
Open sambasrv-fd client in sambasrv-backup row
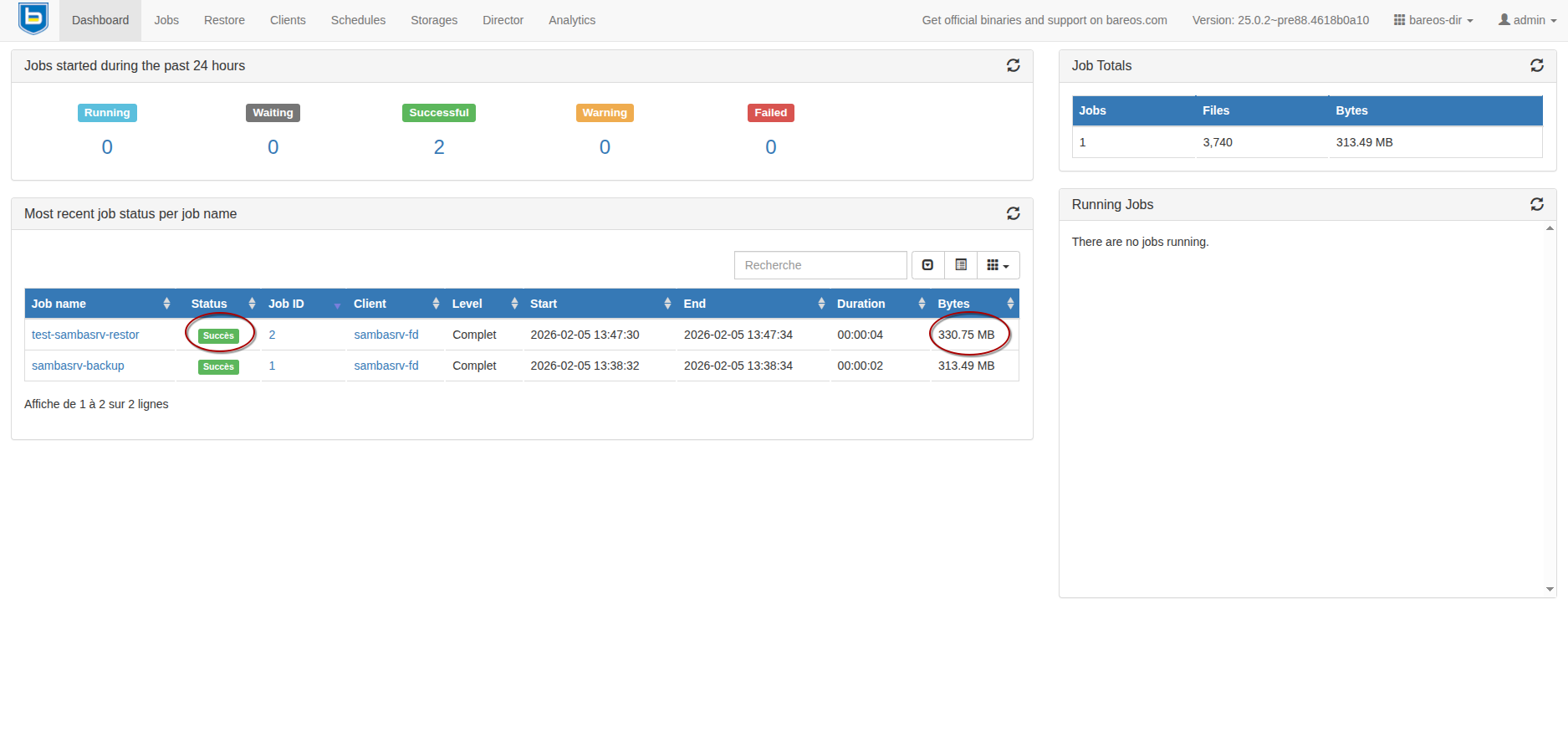tap(386, 366)
